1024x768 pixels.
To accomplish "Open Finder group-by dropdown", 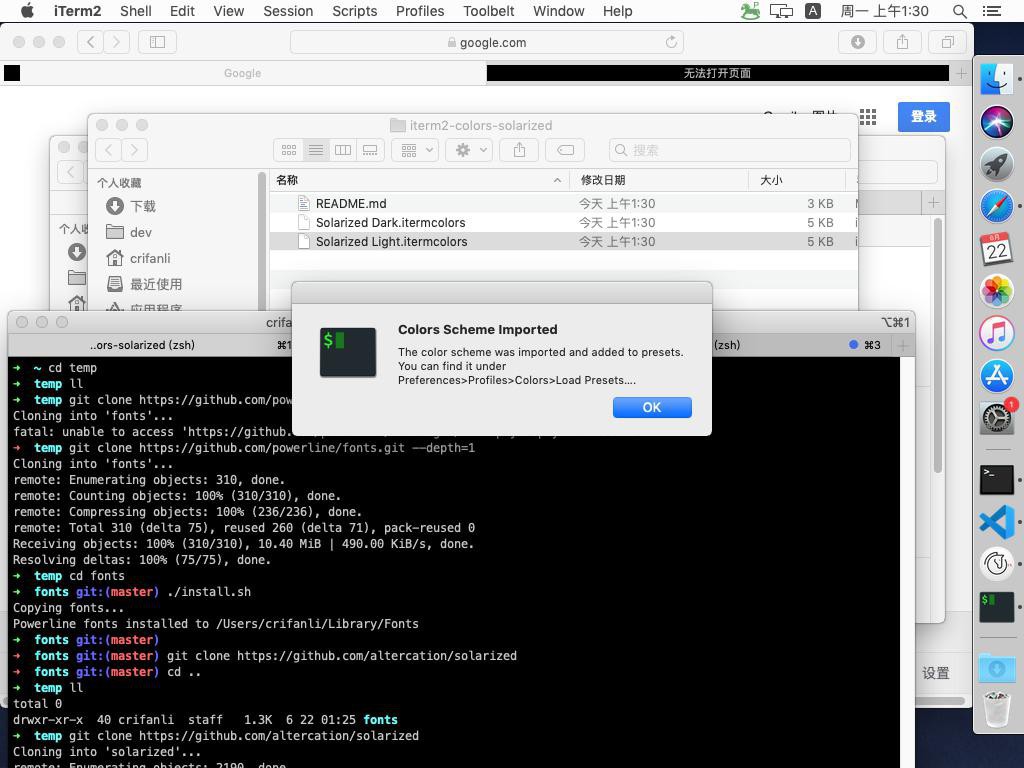I will click(x=415, y=150).
